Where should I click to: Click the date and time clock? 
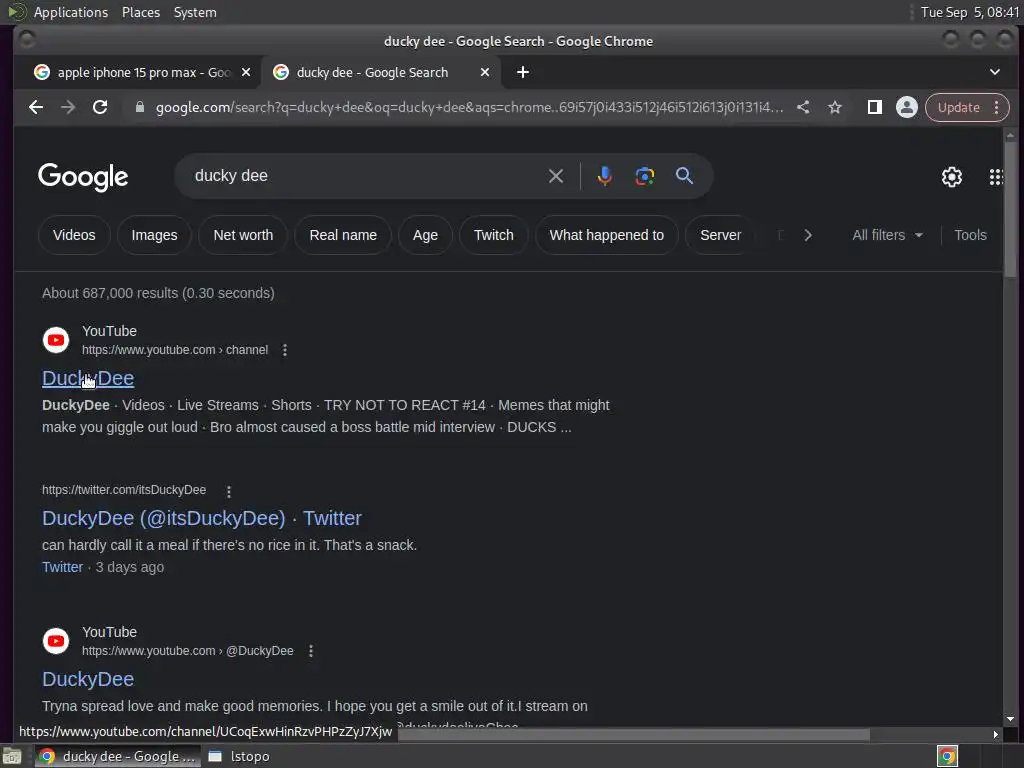(x=970, y=12)
